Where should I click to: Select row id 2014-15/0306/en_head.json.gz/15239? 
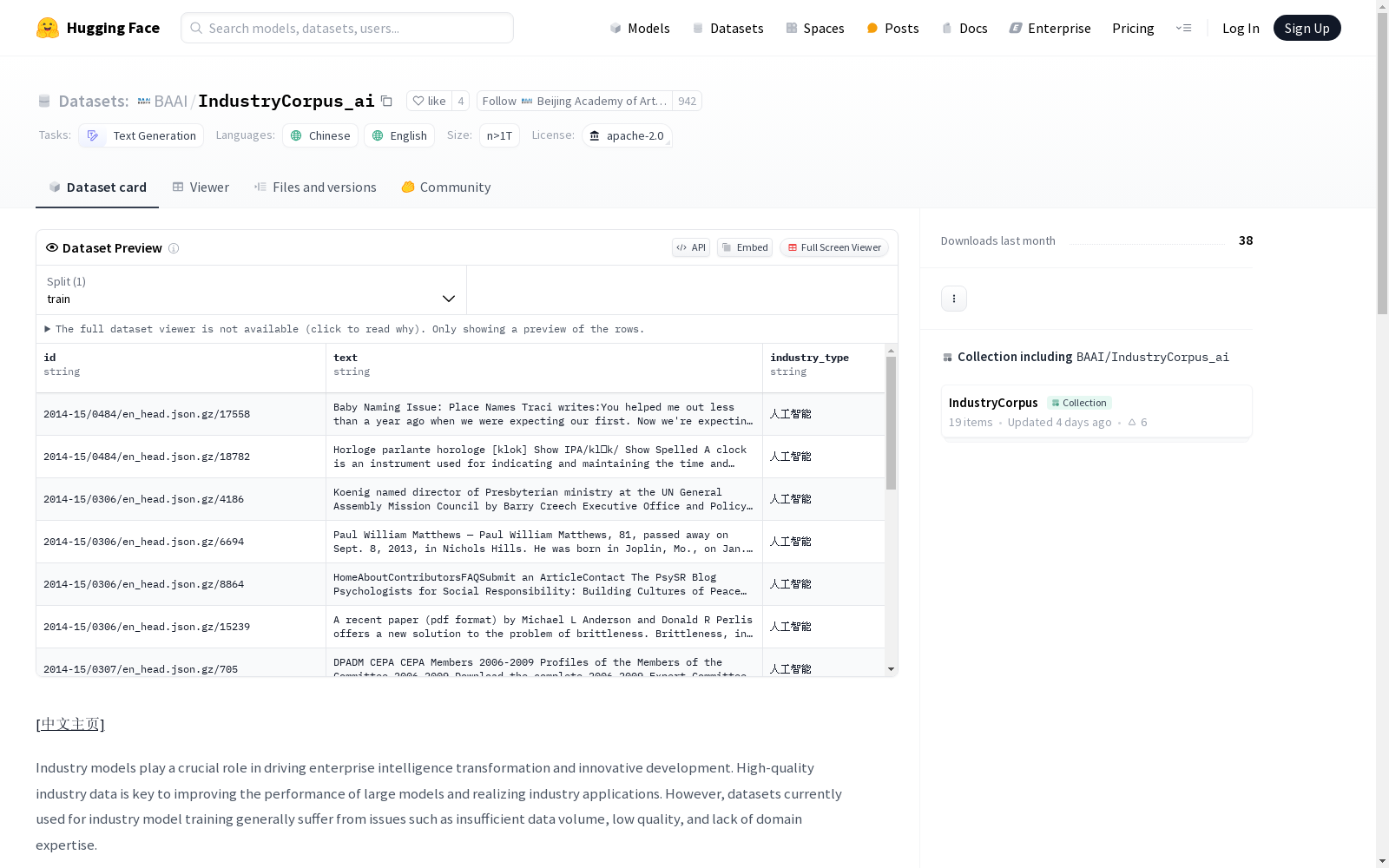coord(181,627)
